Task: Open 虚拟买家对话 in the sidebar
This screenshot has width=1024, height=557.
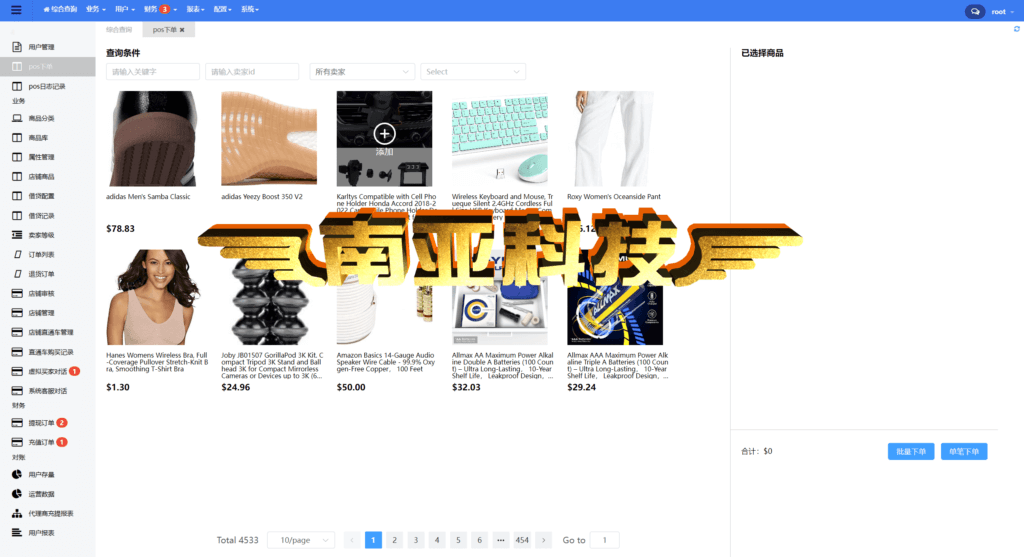Action: [x=48, y=371]
